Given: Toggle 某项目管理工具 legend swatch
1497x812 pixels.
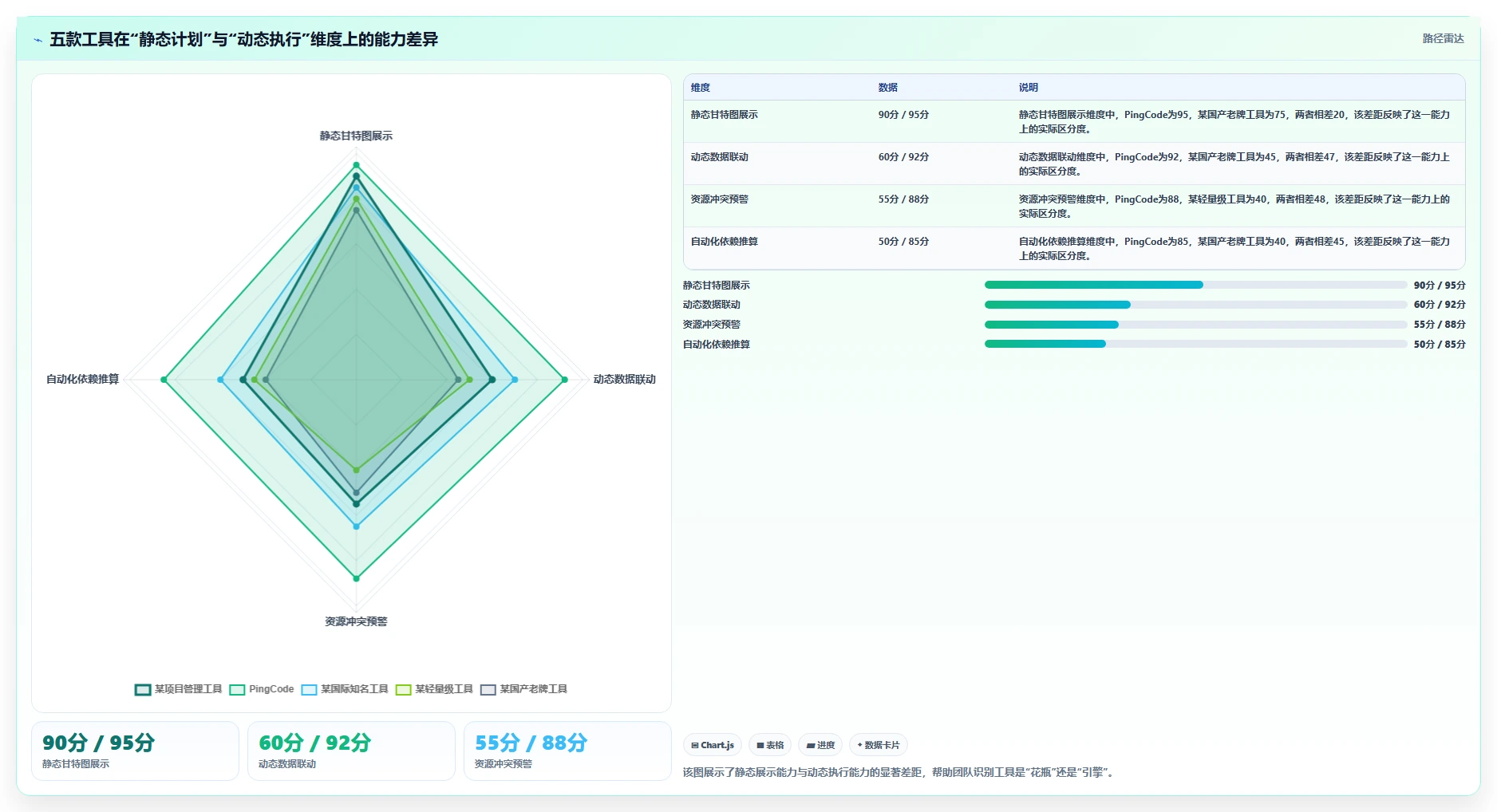Looking at the screenshot, I should [x=143, y=689].
